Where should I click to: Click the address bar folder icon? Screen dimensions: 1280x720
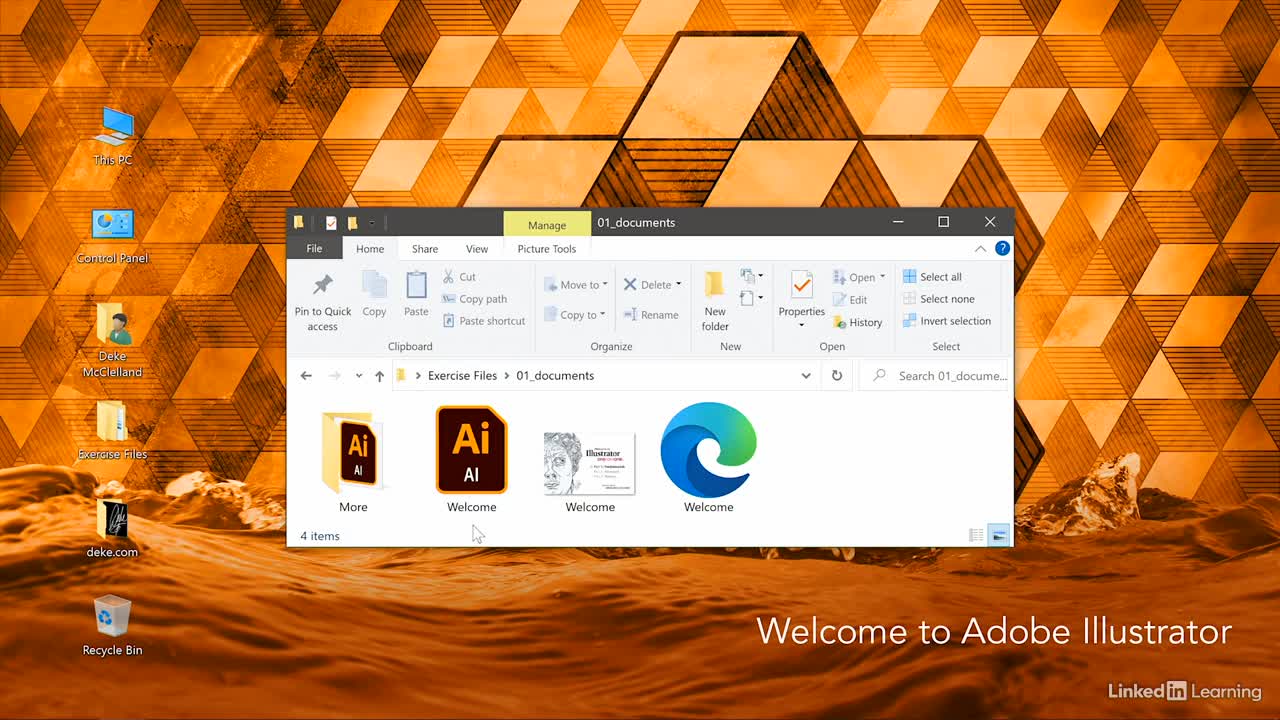[x=401, y=376]
